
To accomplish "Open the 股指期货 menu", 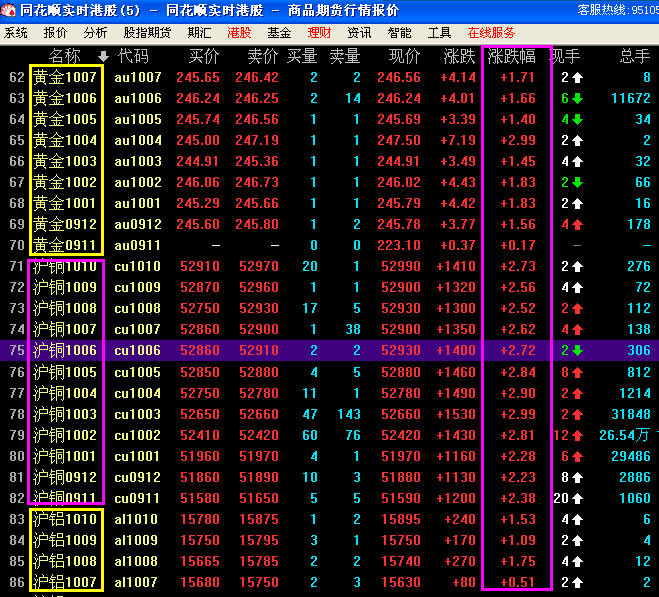I will (147, 32).
